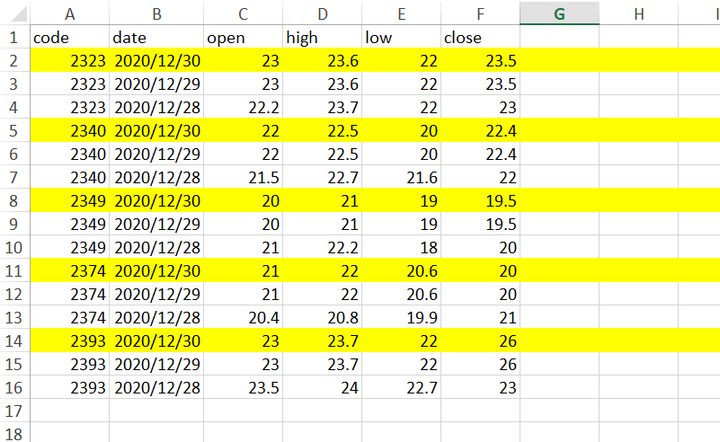
Task: Select column B header
Action: click(157, 14)
